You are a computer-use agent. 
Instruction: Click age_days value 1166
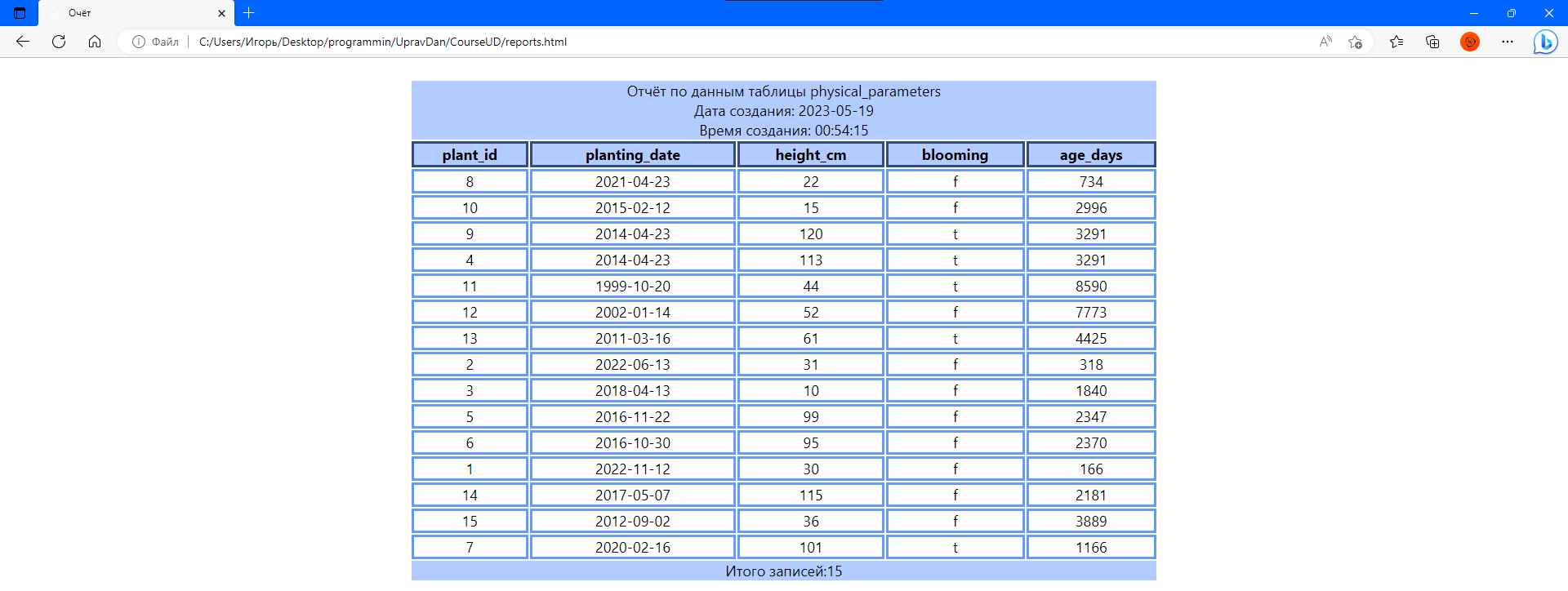point(1091,547)
